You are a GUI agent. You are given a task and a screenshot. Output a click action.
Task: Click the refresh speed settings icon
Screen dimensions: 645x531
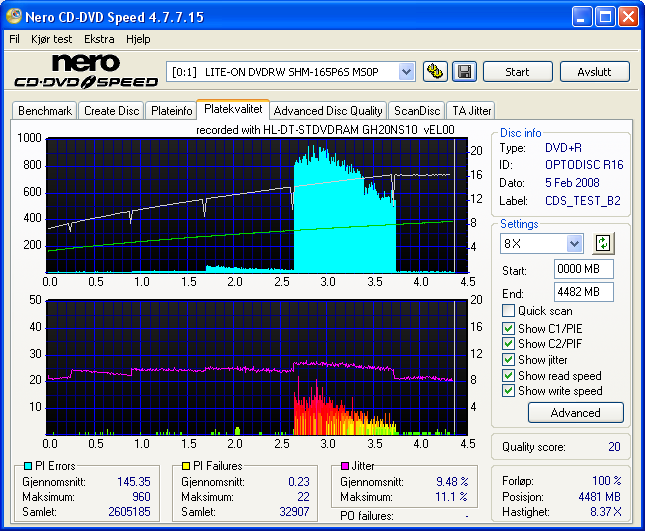pos(603,243)
